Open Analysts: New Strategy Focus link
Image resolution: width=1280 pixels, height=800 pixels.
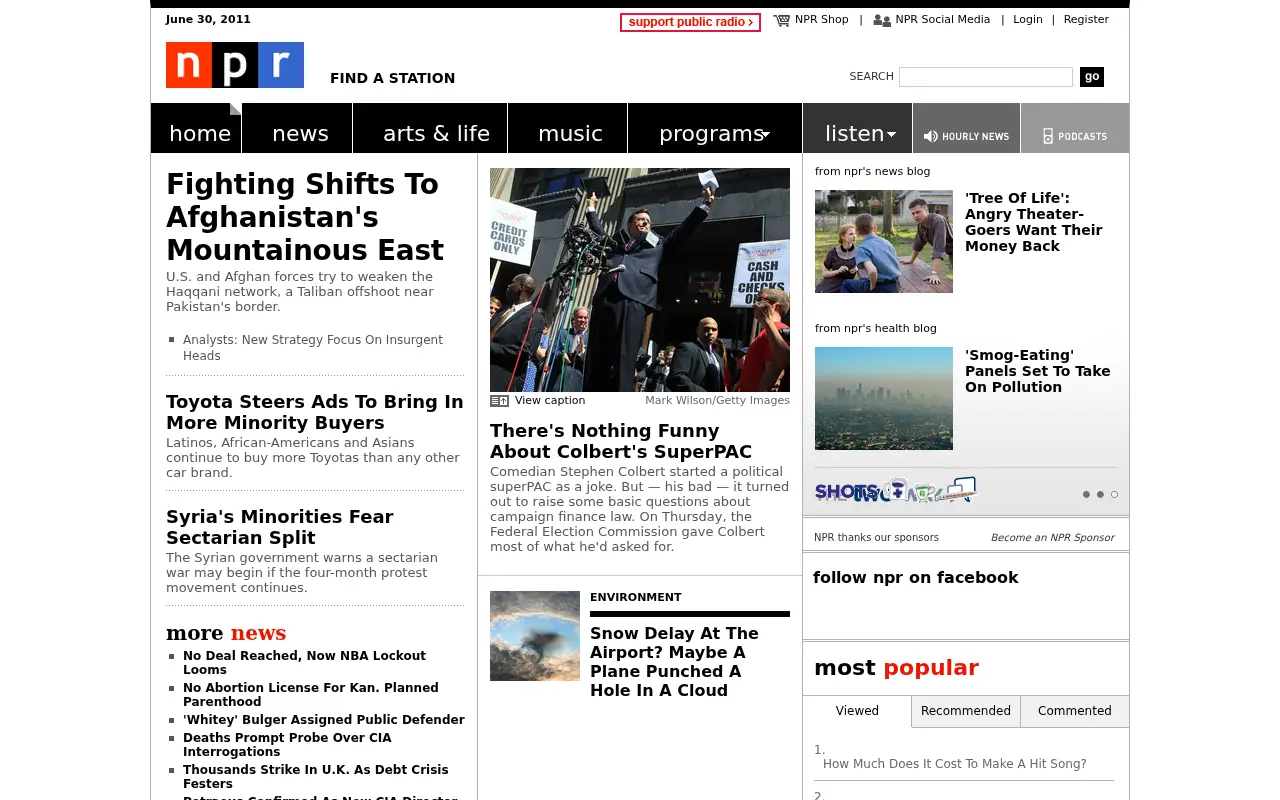pos(313,348)
